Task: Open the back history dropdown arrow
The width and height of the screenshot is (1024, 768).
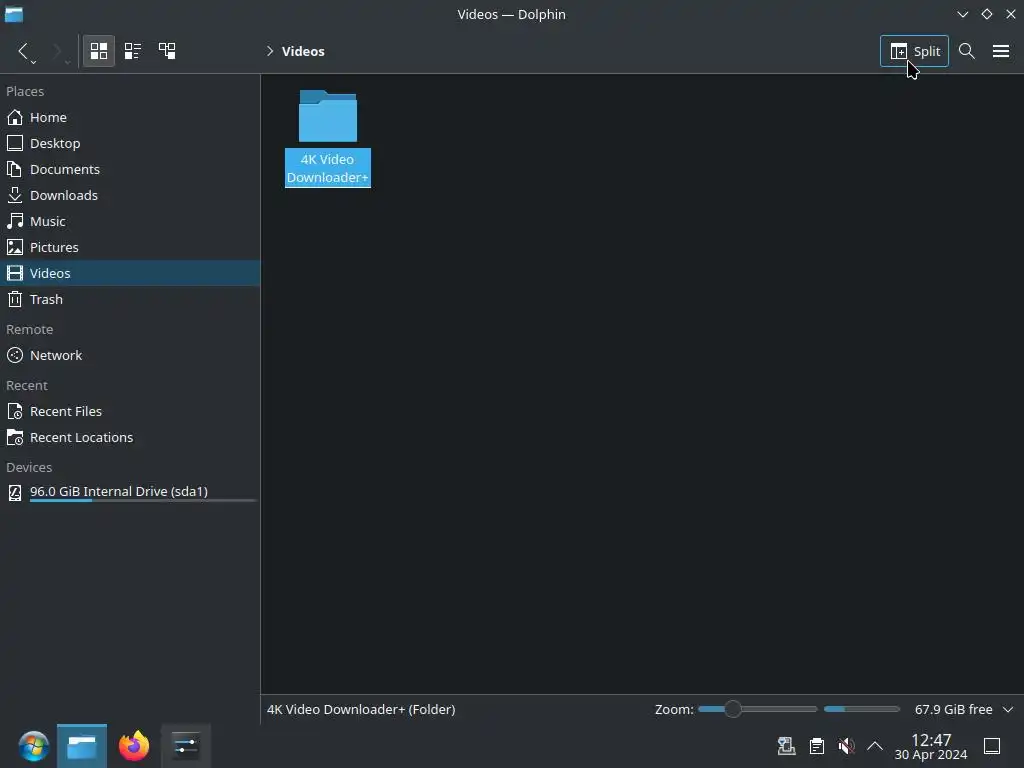Action: (x=33, y=61)
